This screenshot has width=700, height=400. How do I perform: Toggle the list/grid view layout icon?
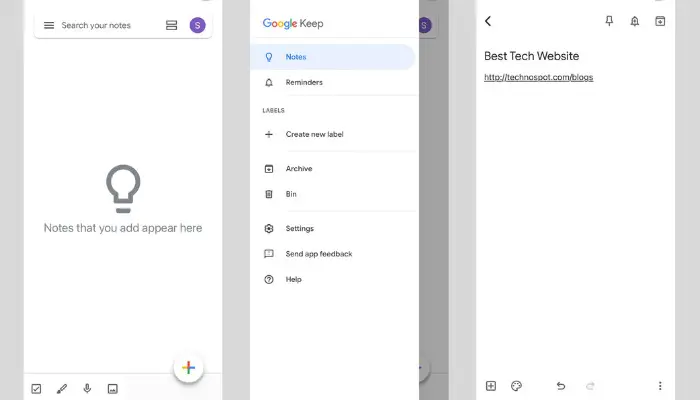point(171,25)
